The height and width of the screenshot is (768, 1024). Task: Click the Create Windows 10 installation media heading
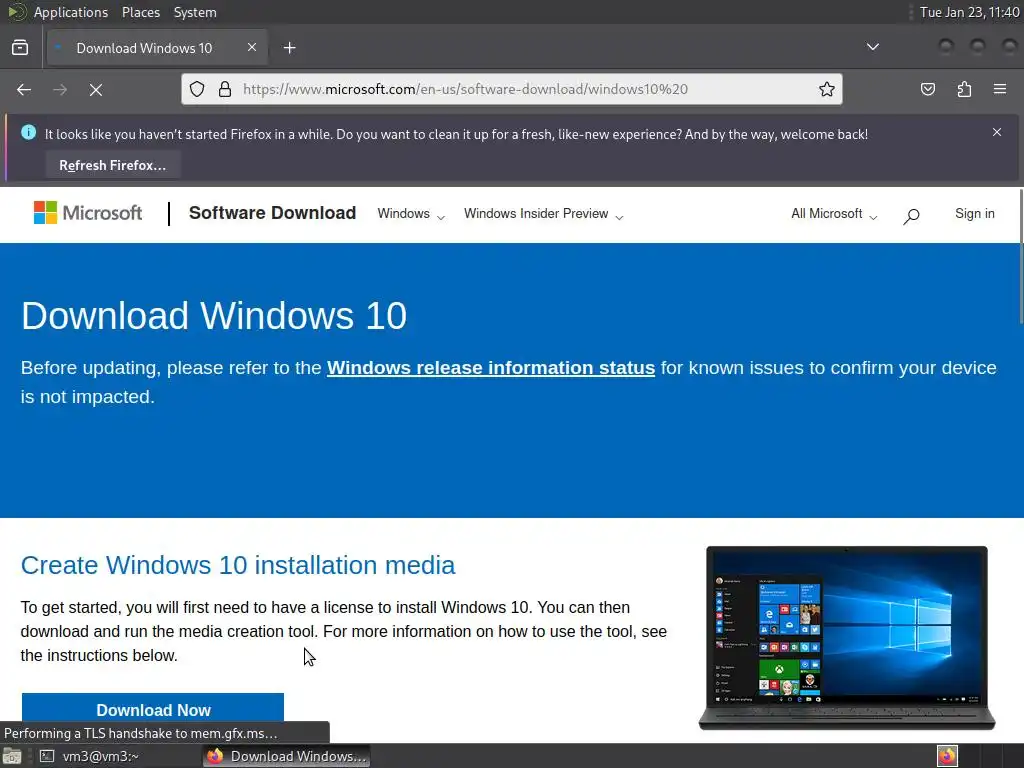(238, 565)
